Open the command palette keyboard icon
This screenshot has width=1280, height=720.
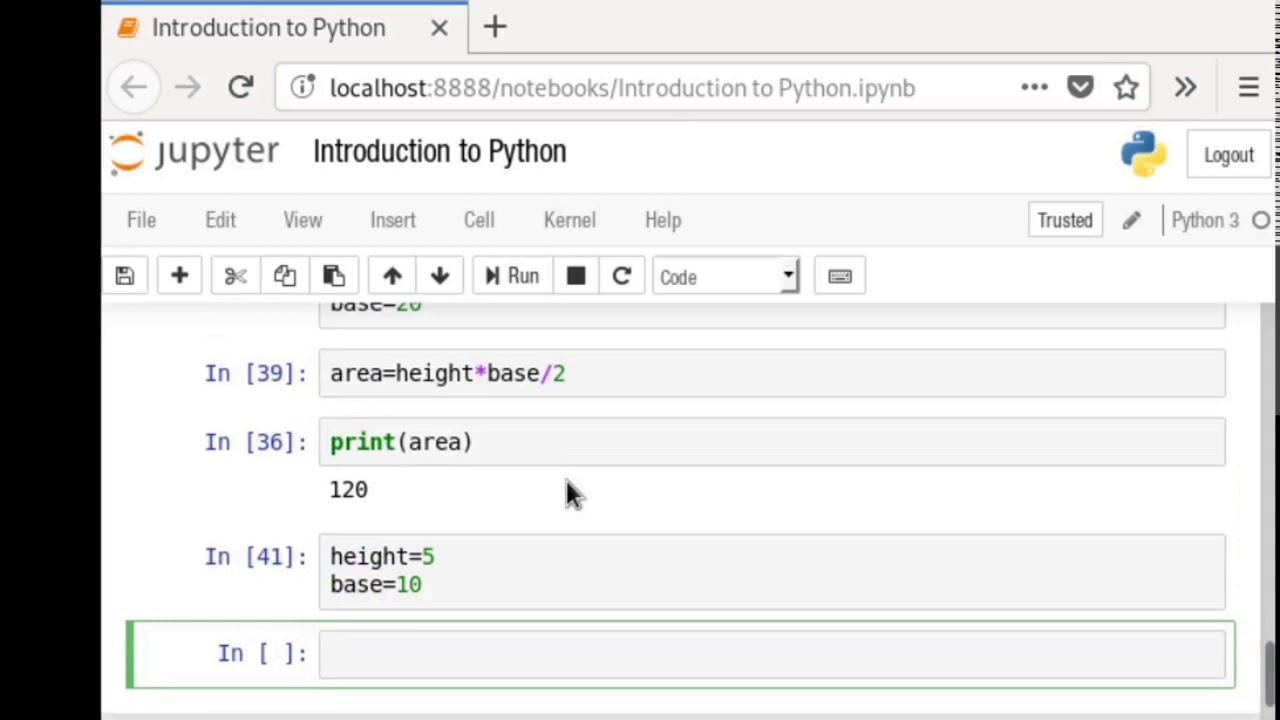[x=840, y=277]
